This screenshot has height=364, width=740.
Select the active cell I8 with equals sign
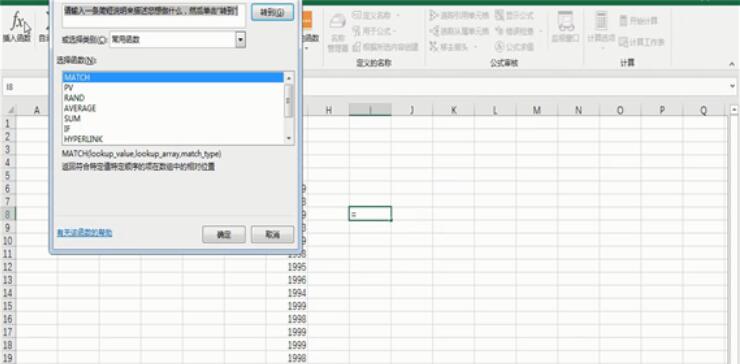pos(370,214)
